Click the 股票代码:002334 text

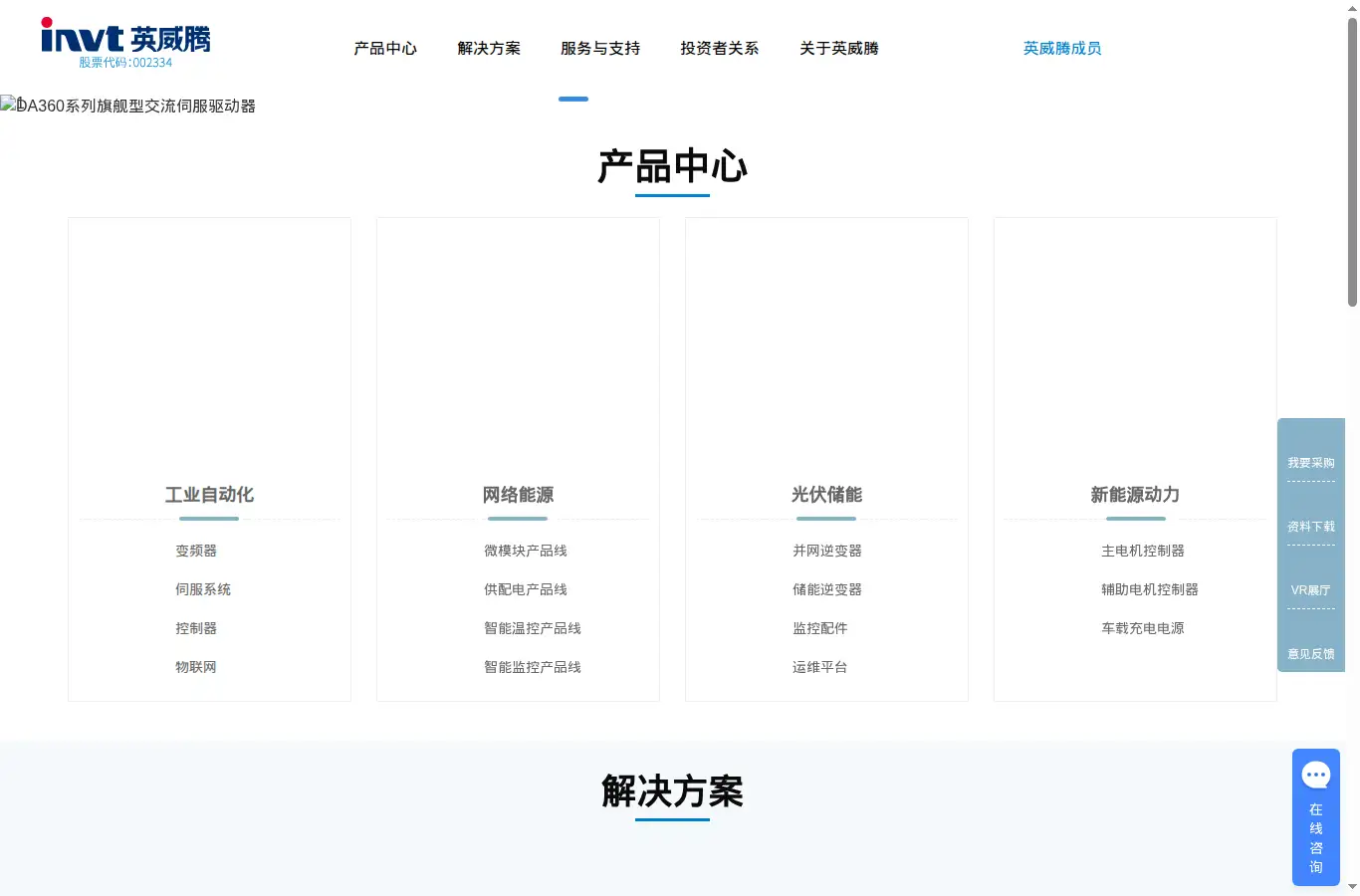coord(125,62)
